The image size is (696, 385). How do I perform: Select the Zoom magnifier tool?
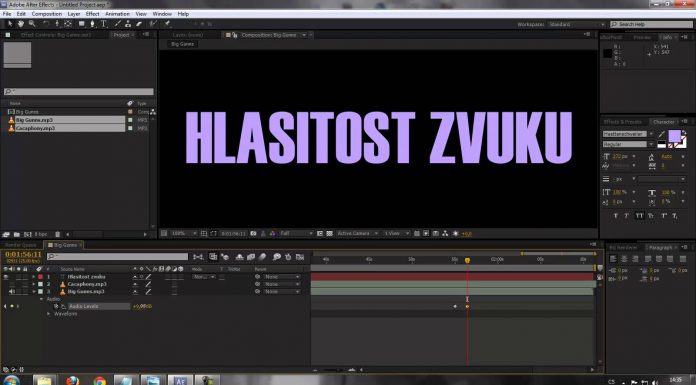tap(32, 24)
